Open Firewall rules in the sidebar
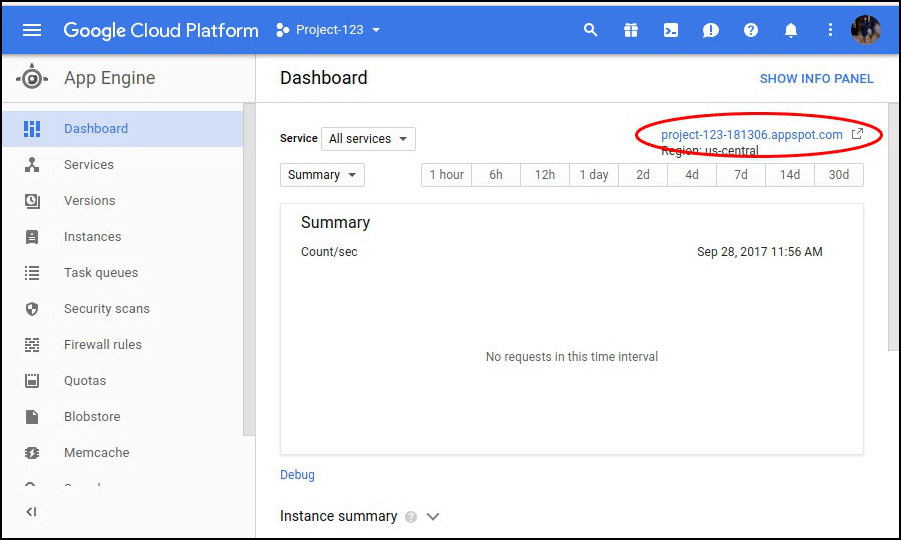 (122, 345)
